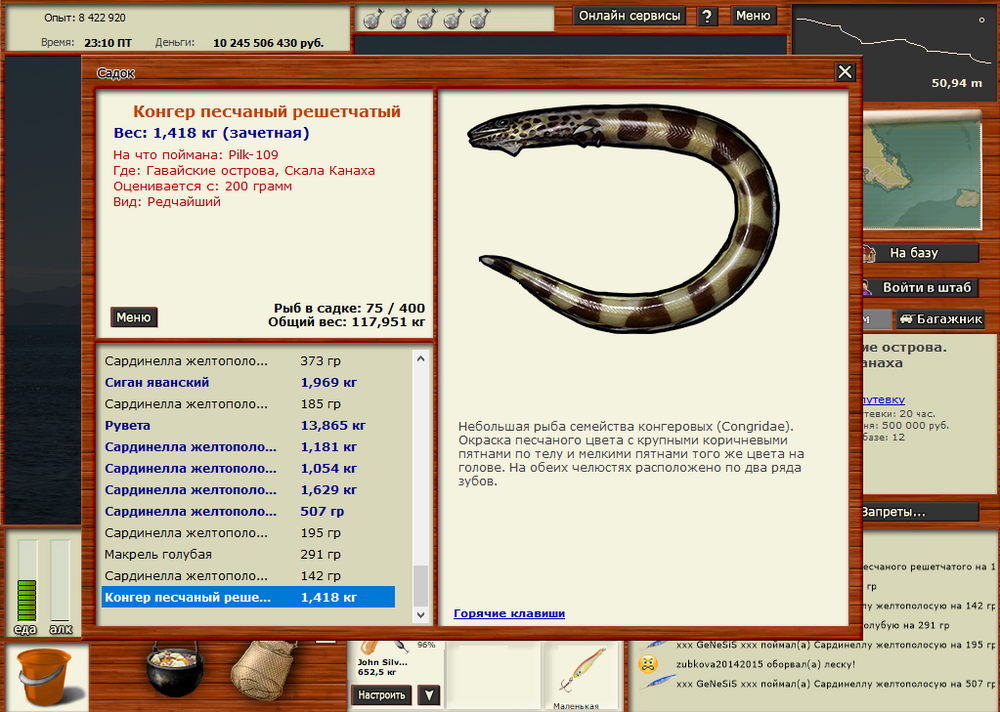Click Меню button inside the fish panel
Screen dimensions: 1000x712
point(134,317)
